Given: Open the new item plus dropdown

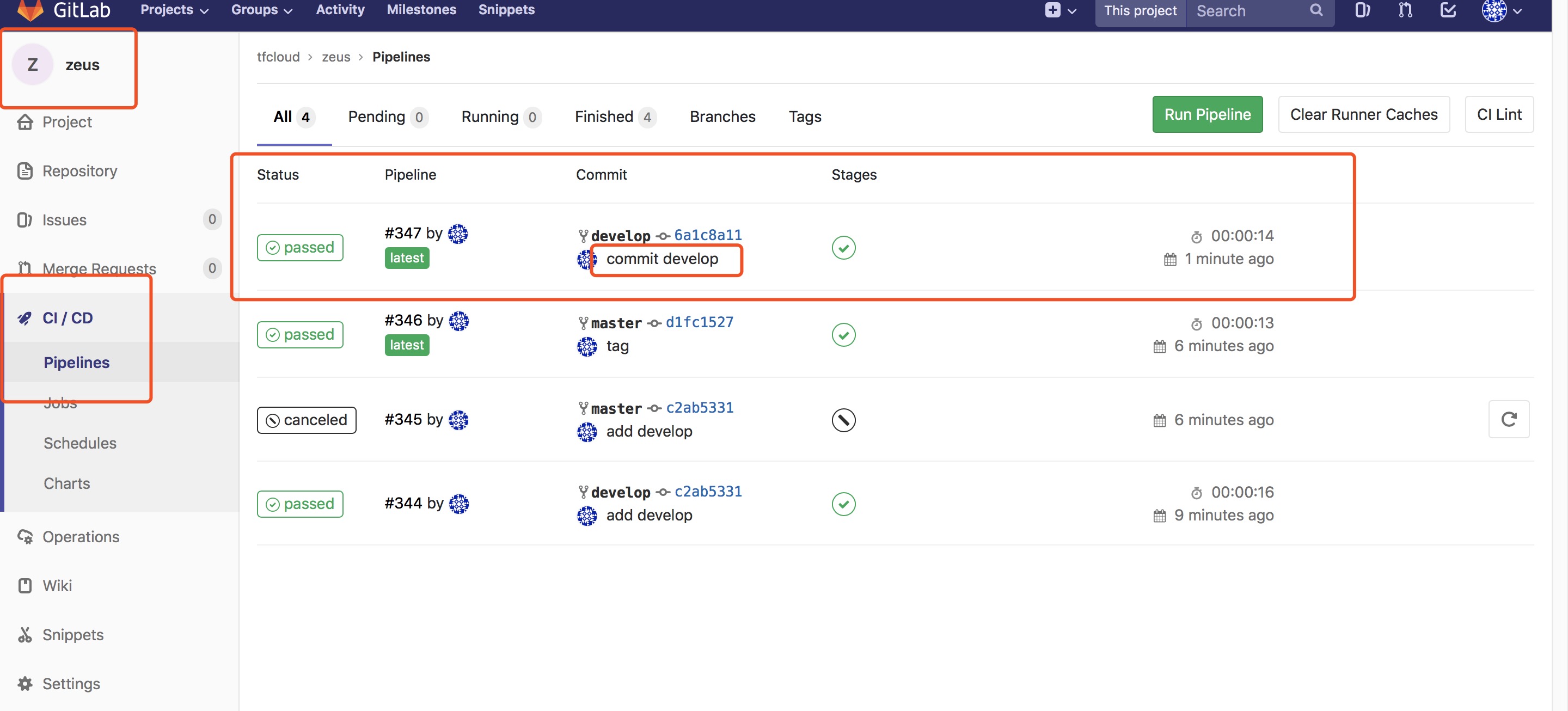Looking at the screenshot, I should click(x=1061, y=10).
